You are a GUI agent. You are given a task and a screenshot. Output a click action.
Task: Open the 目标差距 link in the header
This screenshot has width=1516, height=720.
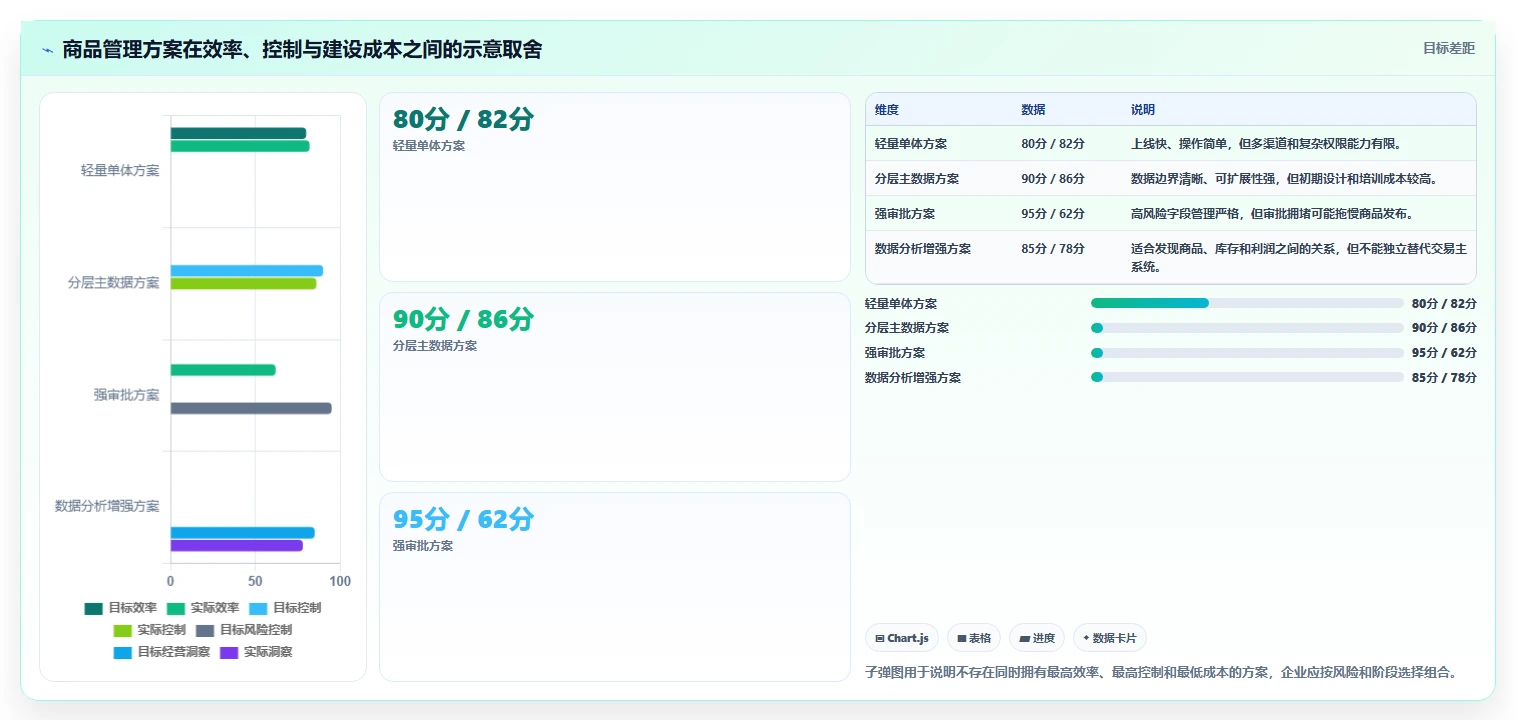1449,48
